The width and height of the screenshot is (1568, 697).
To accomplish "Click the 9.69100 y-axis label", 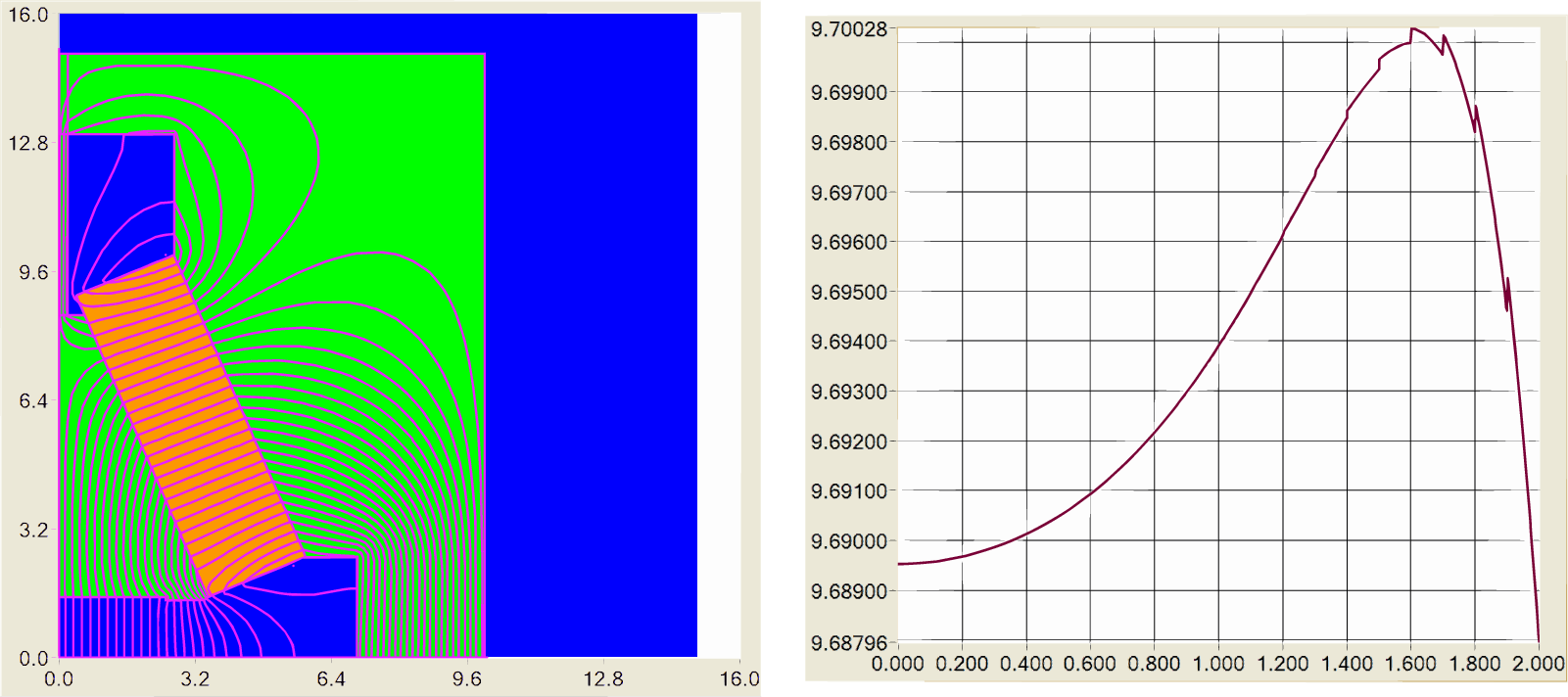I will coord(848,491).
